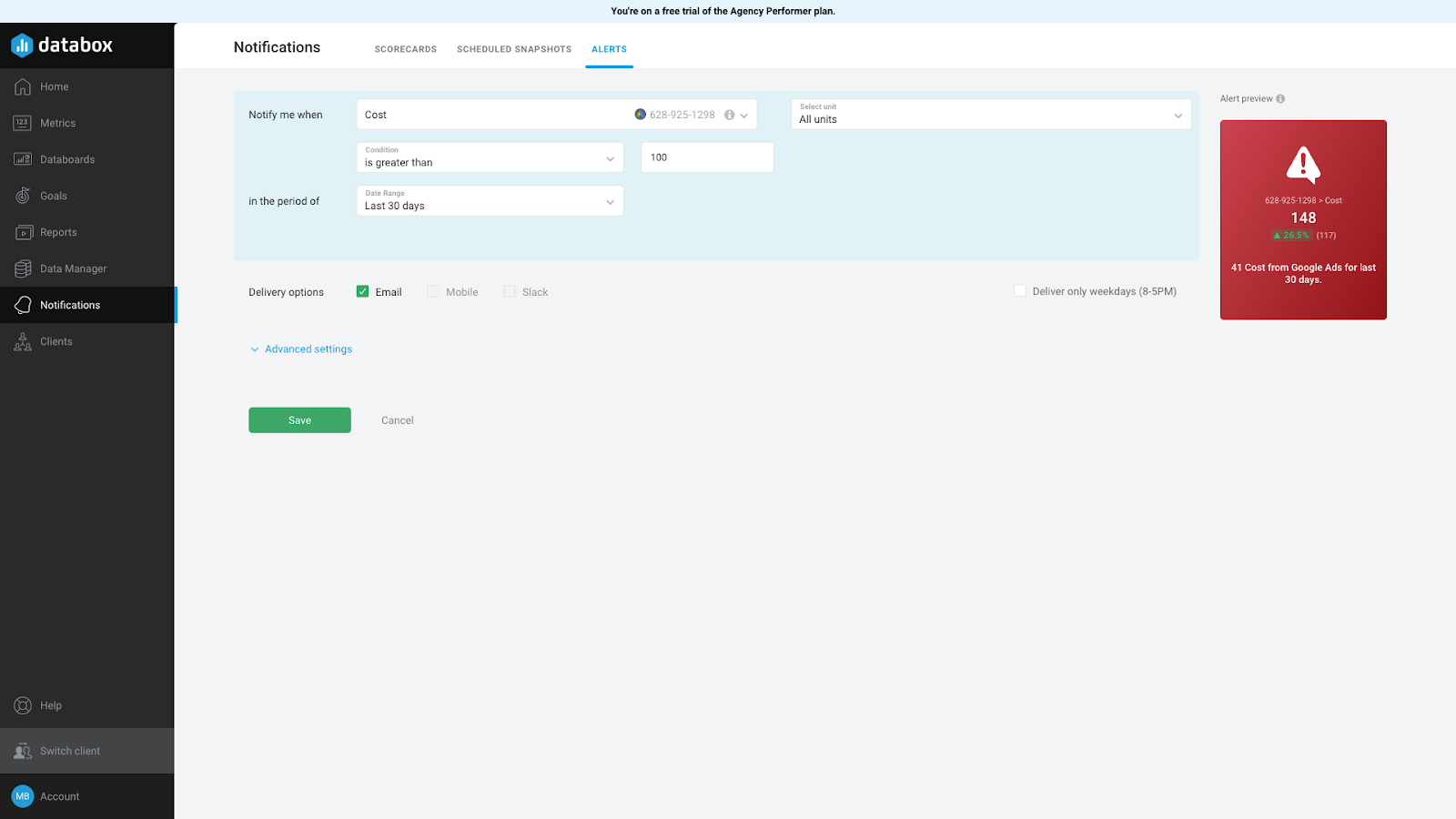Click the 26.5% change indicator in preview
Viewport: 1456px width, 819px height.
[1291, 235]
